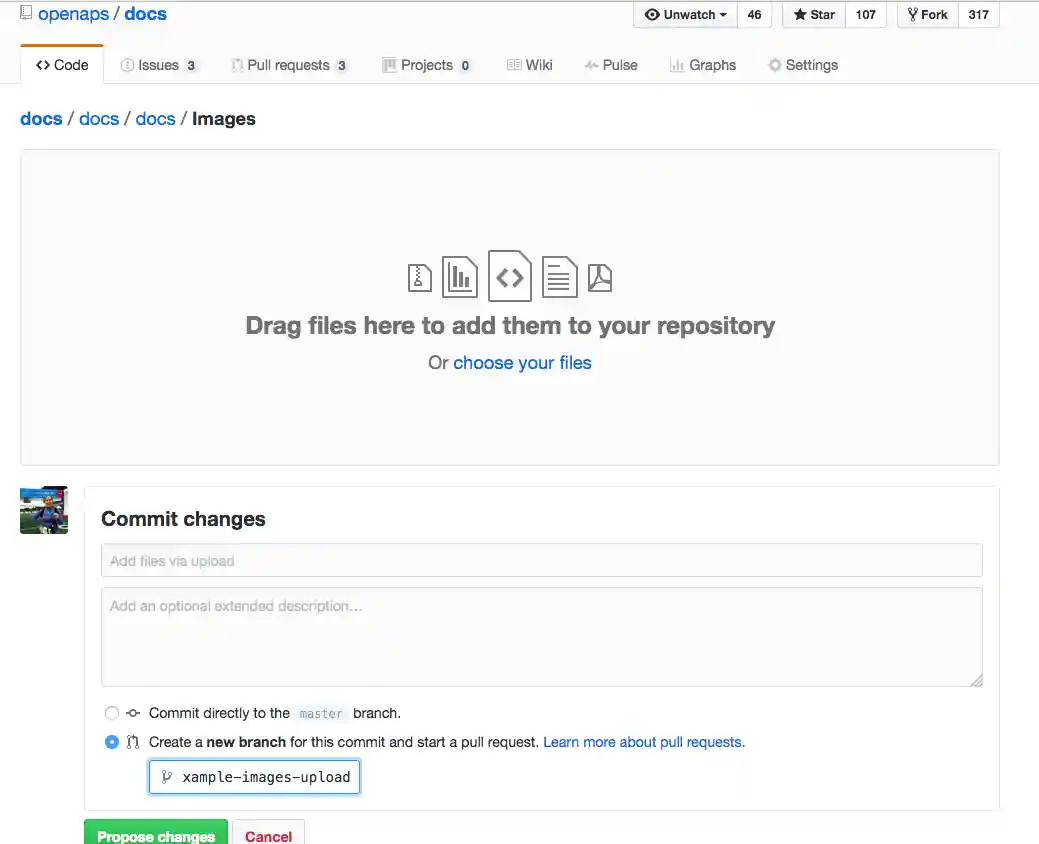The height and width of the screenshot is (844, 1039).
Task: Open the Pulse tab
Action: point(611,64)
